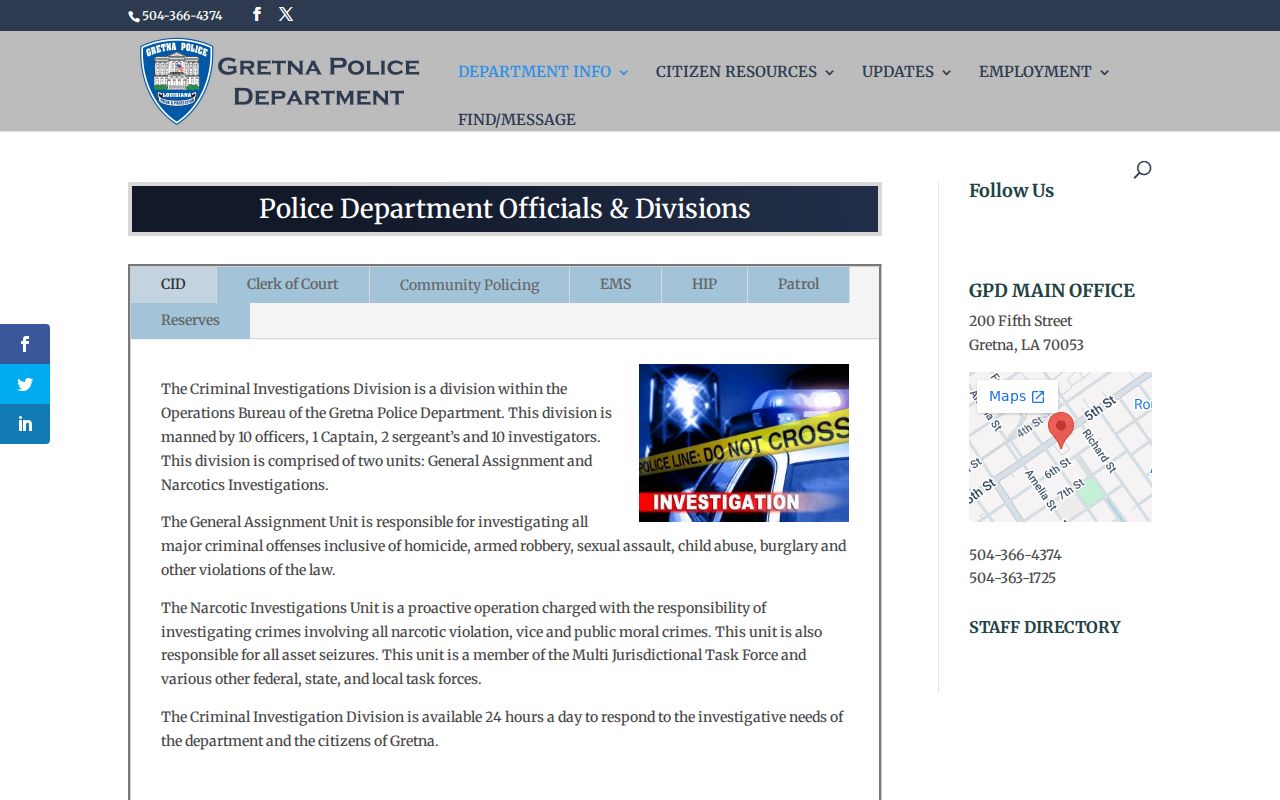Click the sidebar number 504-363-1725
This screenshot has width=1280, height=800.
(1012, 578)
